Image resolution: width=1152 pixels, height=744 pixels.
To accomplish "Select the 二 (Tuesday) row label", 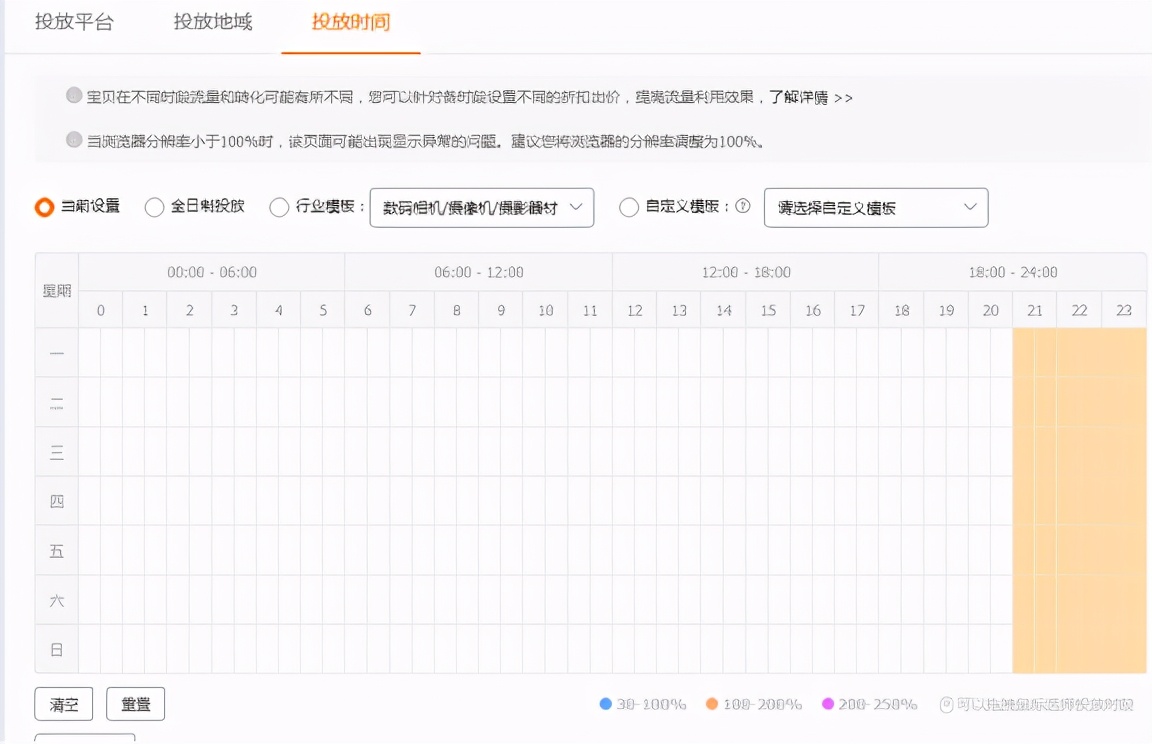I will (x=57, y=402).
